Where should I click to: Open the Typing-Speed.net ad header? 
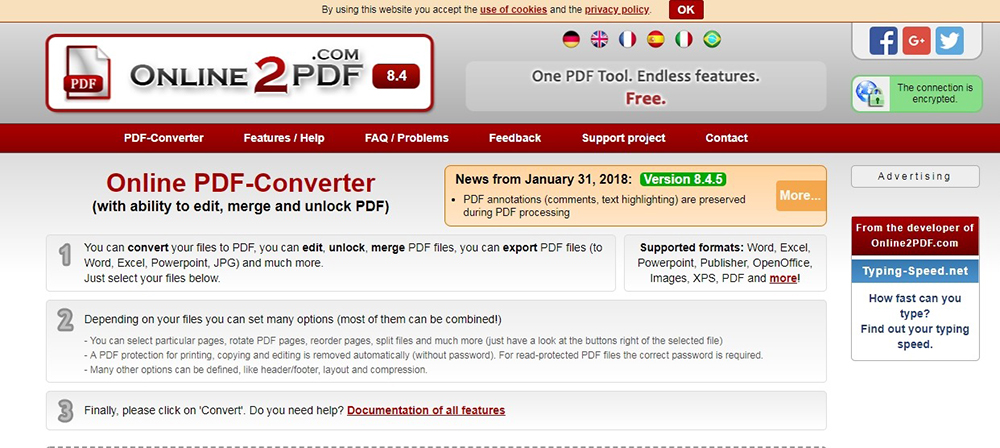pyautogui.click(x=915, y=271)
